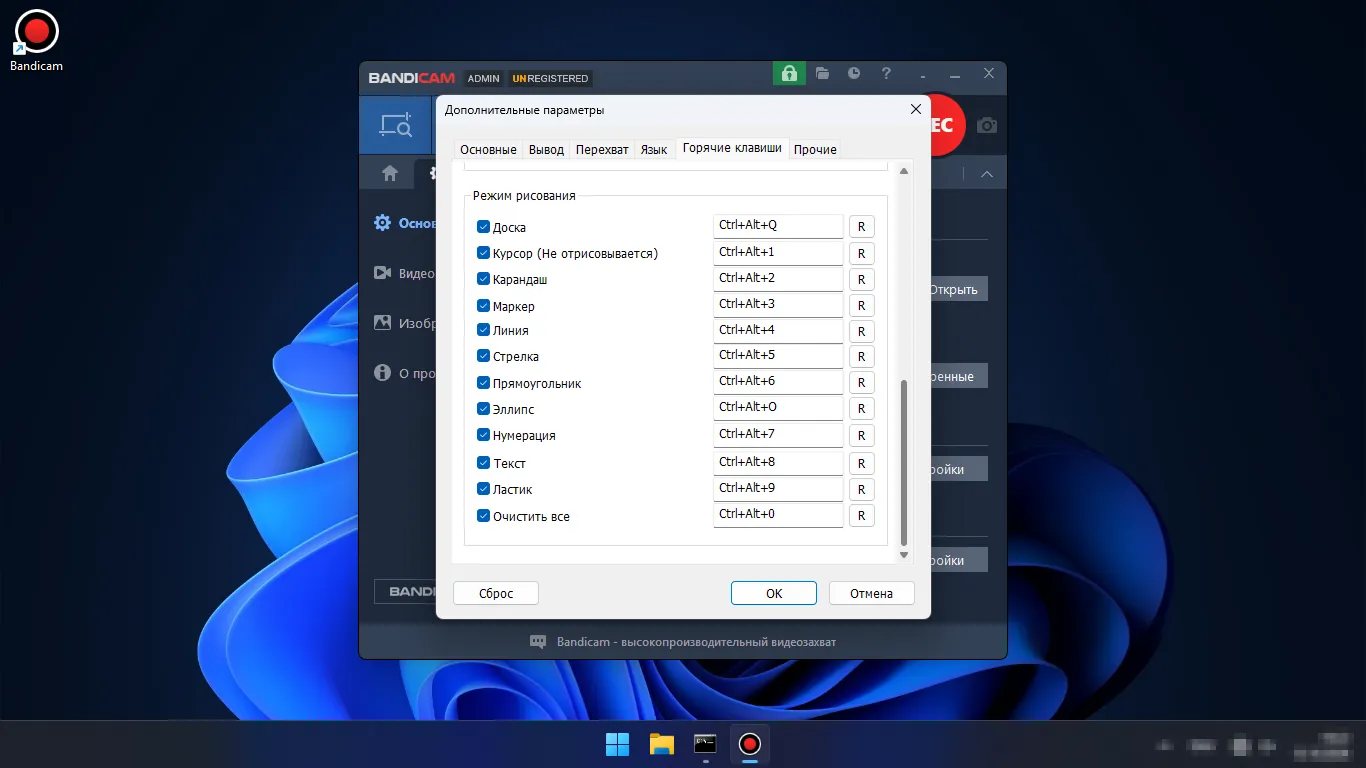The image size is (1366, 768).
Task: Disable the Маркер hotkey checkbox
Action: [x=483, y=305]
